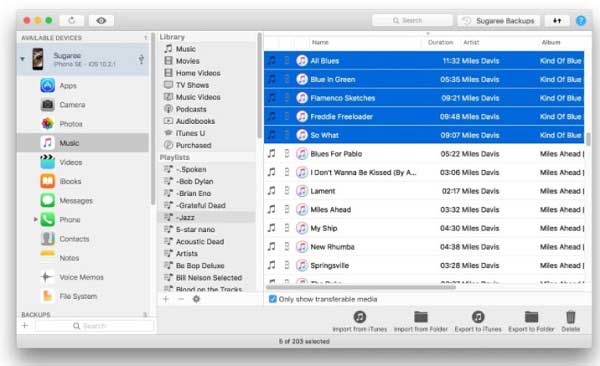Toggle Only show transferable media checkbox
This screenshot has height=366, width=600.
272,299
